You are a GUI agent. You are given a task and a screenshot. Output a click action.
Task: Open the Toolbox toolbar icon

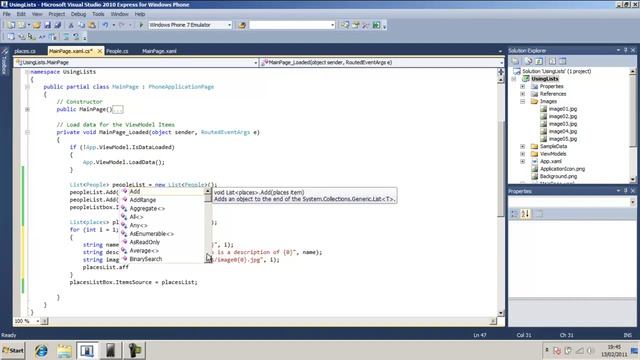pyautogui.click(x=366, y=25)
